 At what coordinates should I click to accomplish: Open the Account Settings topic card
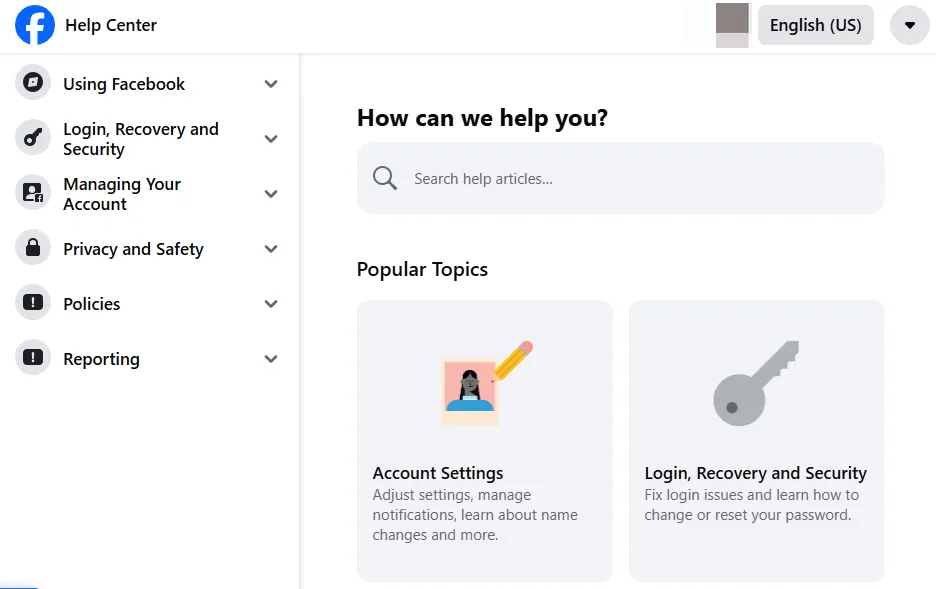tap(484, 440)
